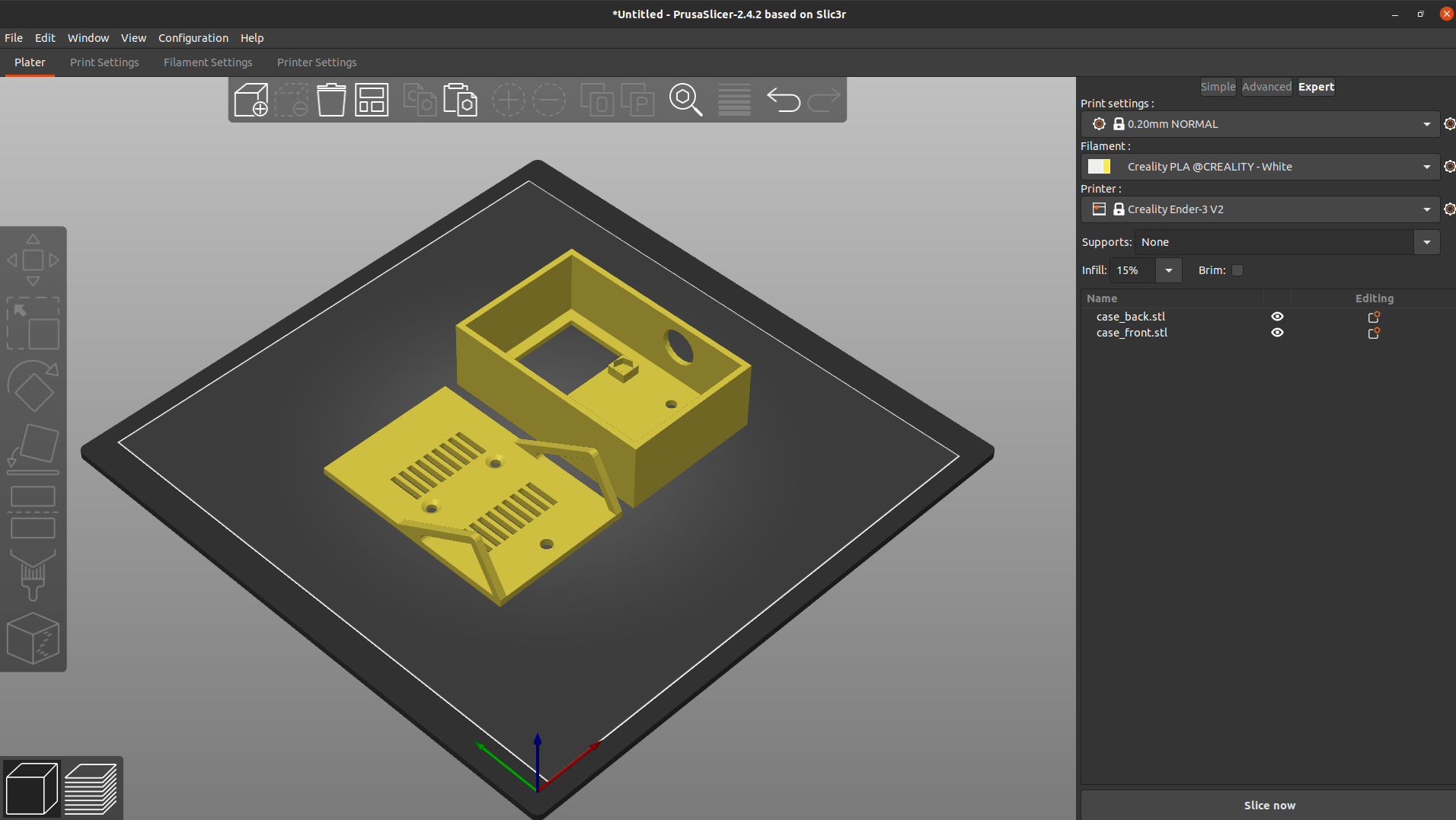Paste objects from the clipboard

(460, 99)
